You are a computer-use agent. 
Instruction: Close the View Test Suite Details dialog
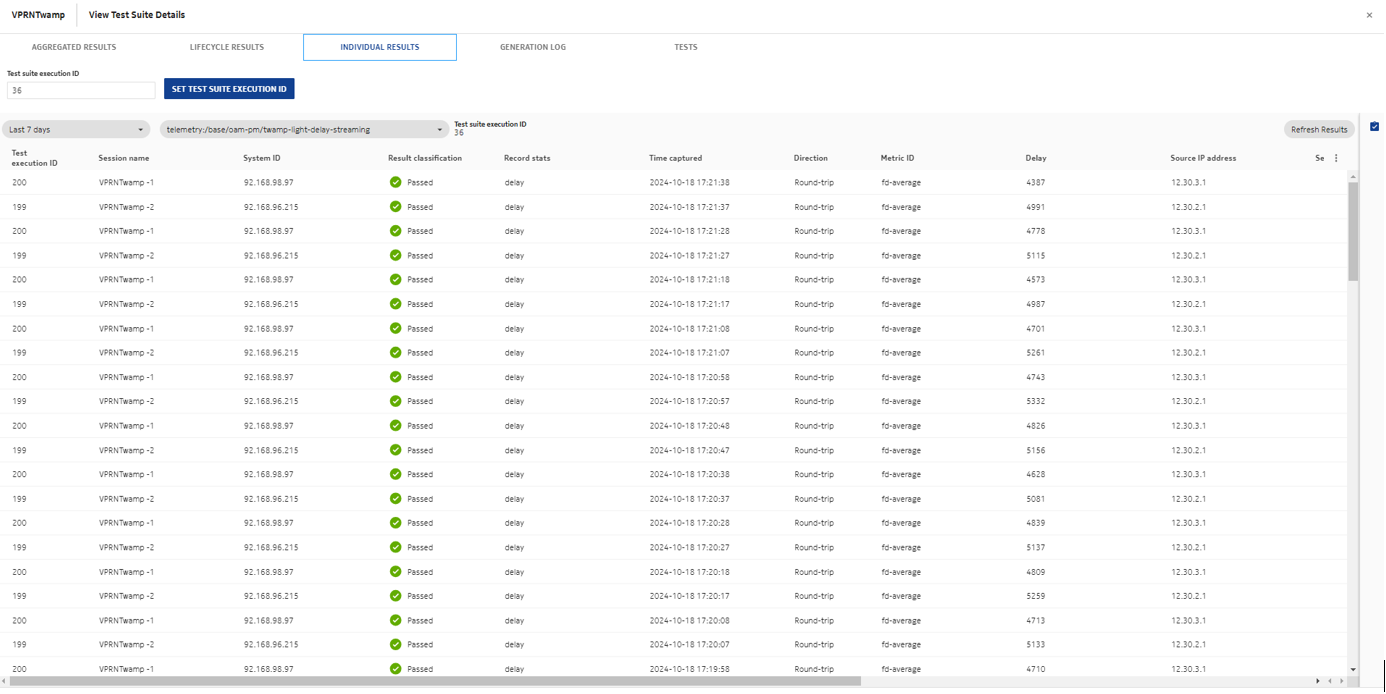pos(1369,15)
